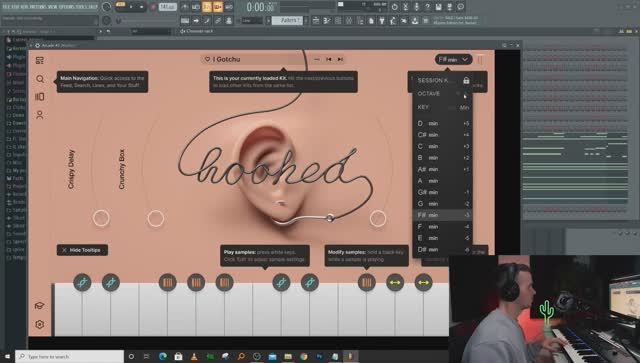Open the Line snap selector

[251, 20]
